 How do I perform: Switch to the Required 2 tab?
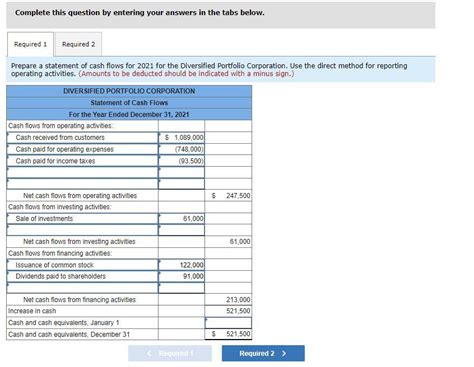pyautogui.click(x=78, y=44)
